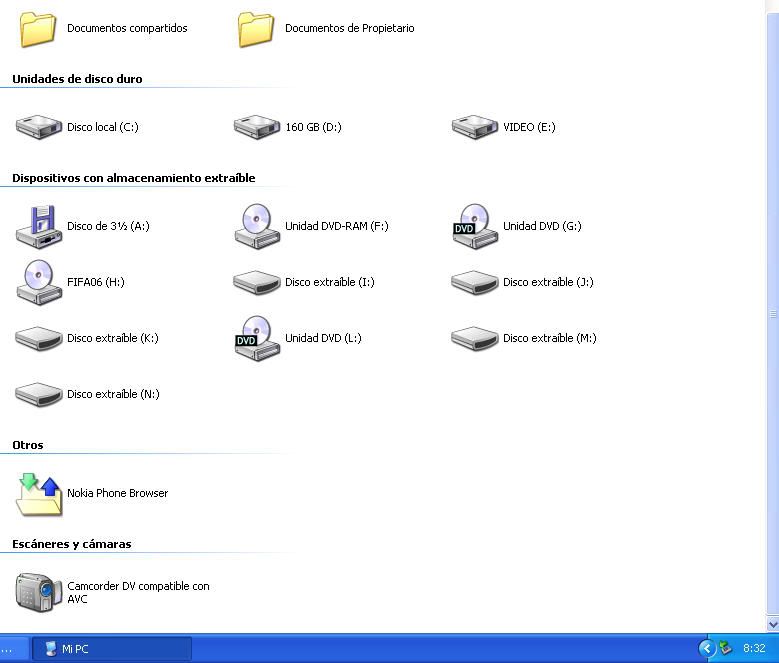Select the 160 GB (D:) drive
Viewport: 779px width, 663px height.
pos(257,127)
